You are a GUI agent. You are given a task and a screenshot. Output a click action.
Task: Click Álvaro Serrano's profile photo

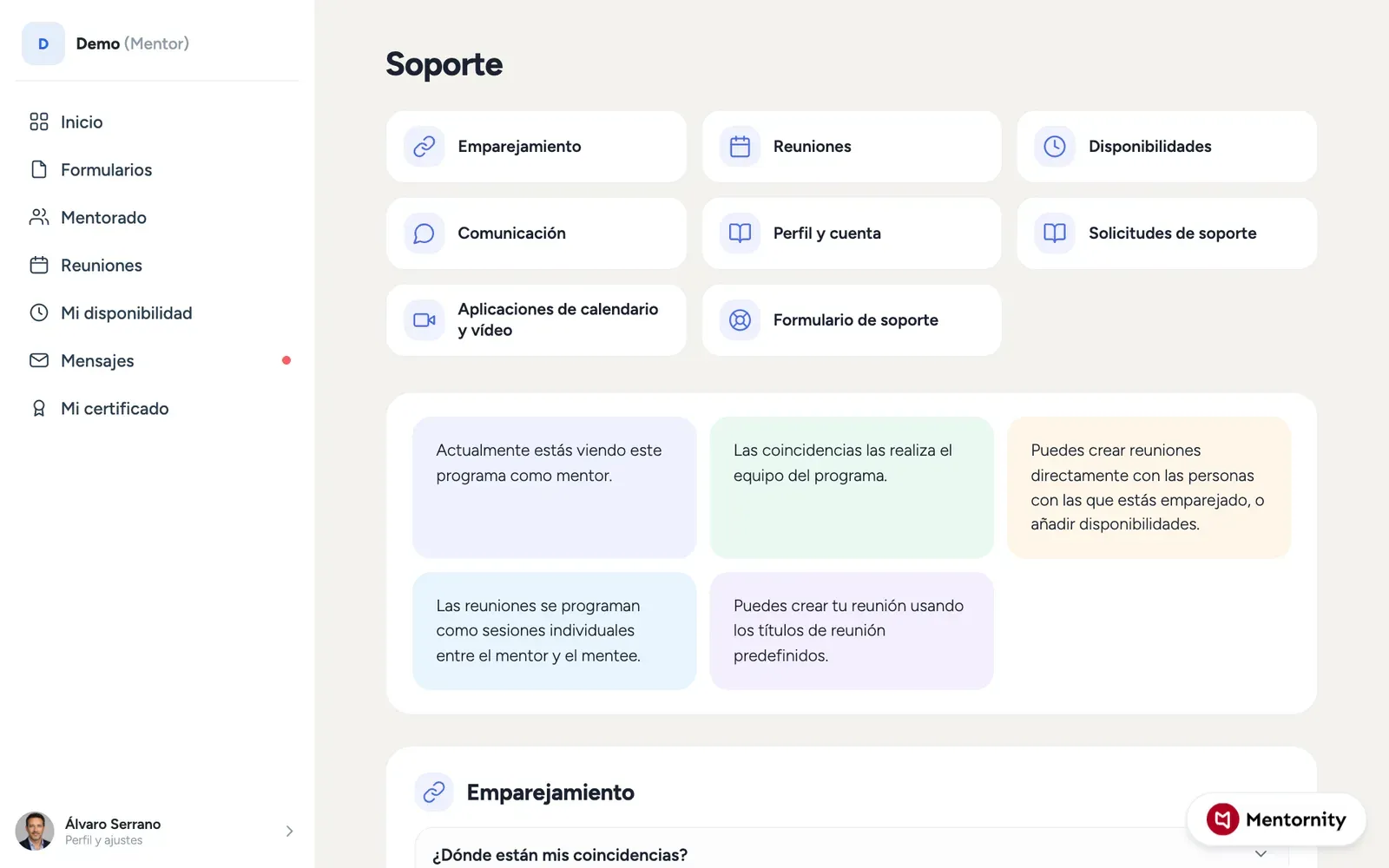tap(35, 832)
